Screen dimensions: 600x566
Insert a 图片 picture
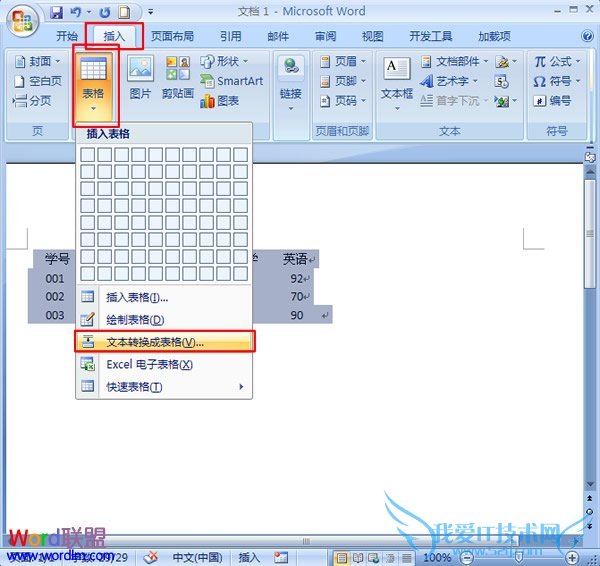[x=140, y=77]
